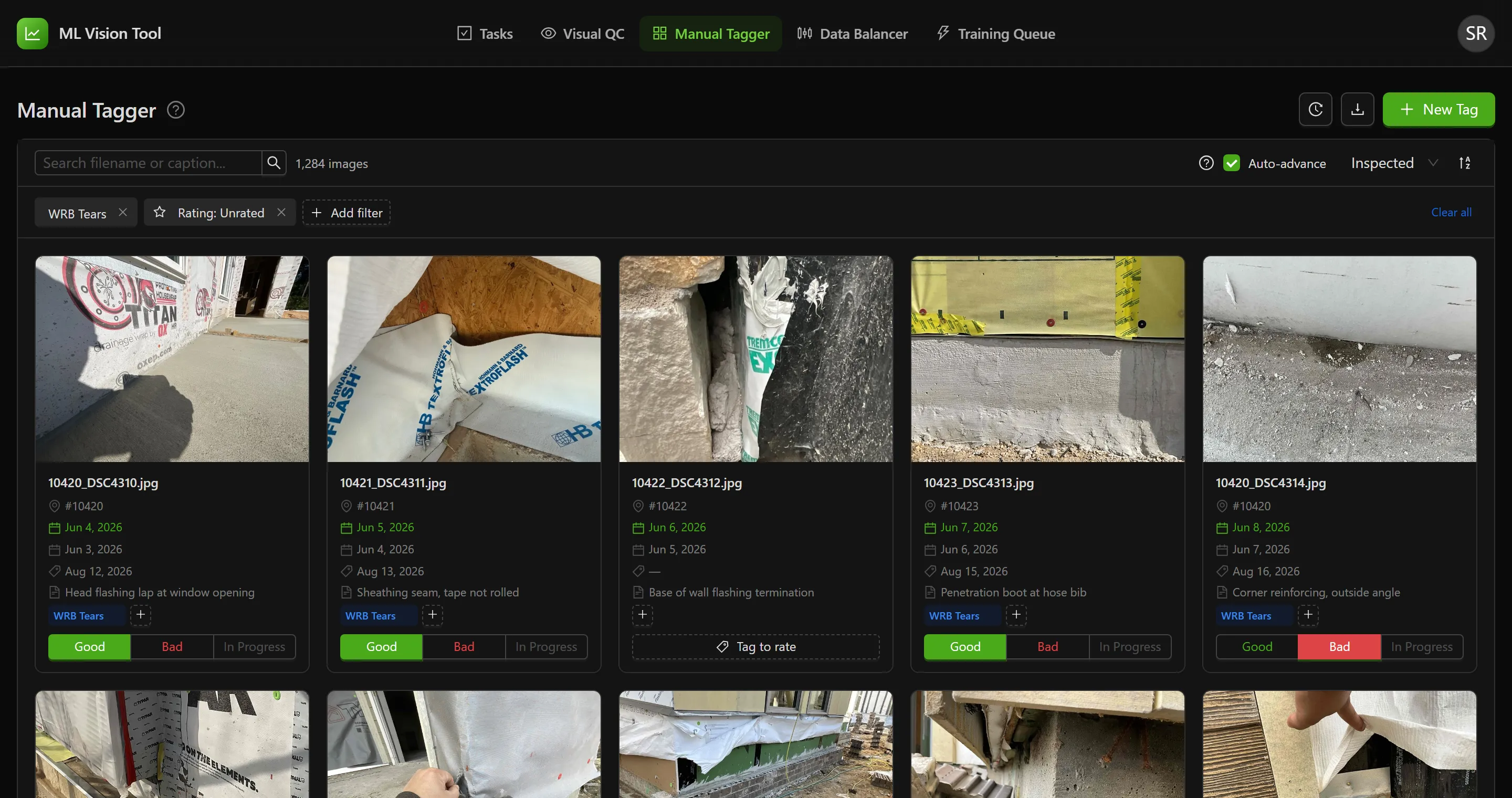Focus the Search filename or caption field
Screen dimensions: 1512x798
tap(148, 163)
